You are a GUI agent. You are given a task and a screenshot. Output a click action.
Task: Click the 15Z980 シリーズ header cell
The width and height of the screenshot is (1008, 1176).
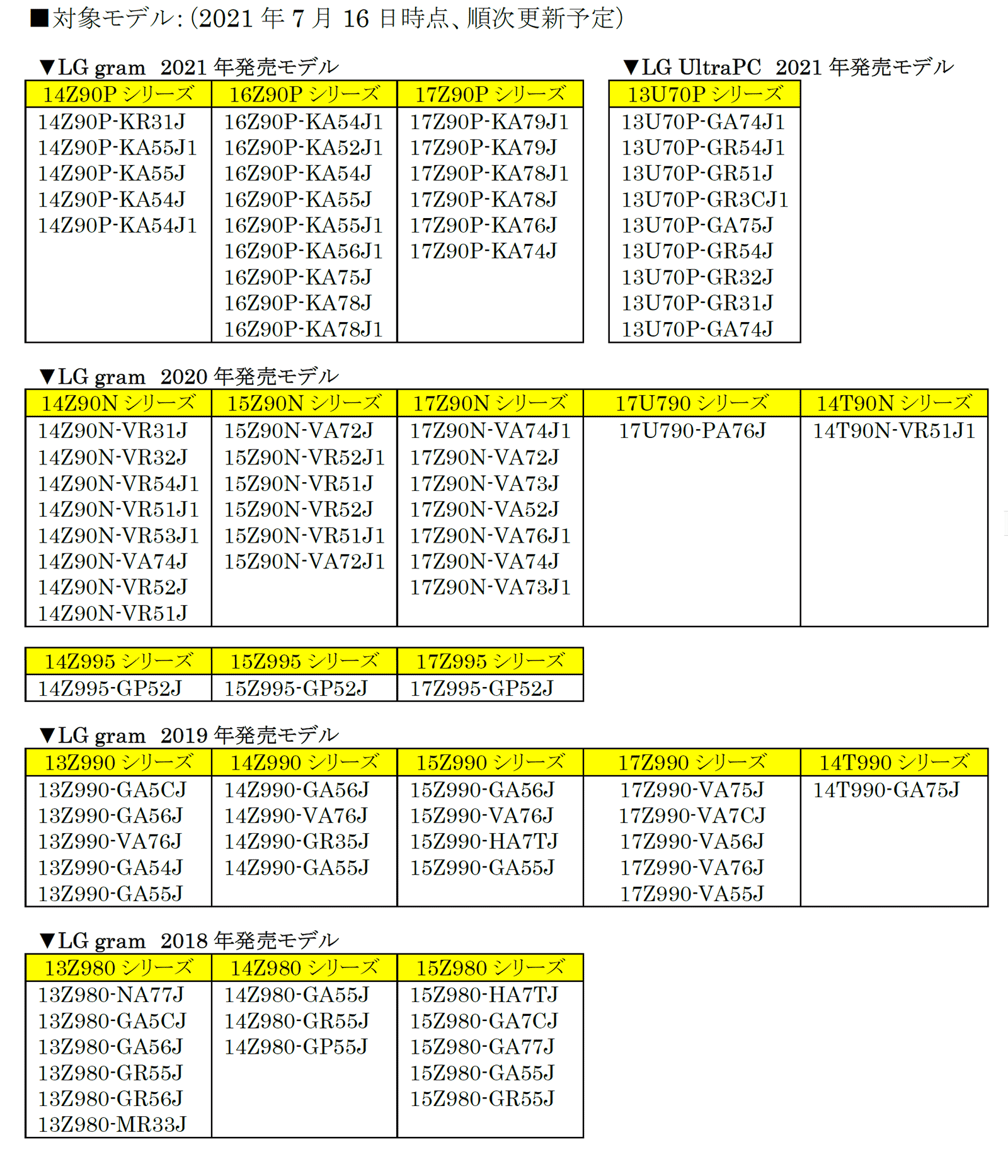(490, 968)
